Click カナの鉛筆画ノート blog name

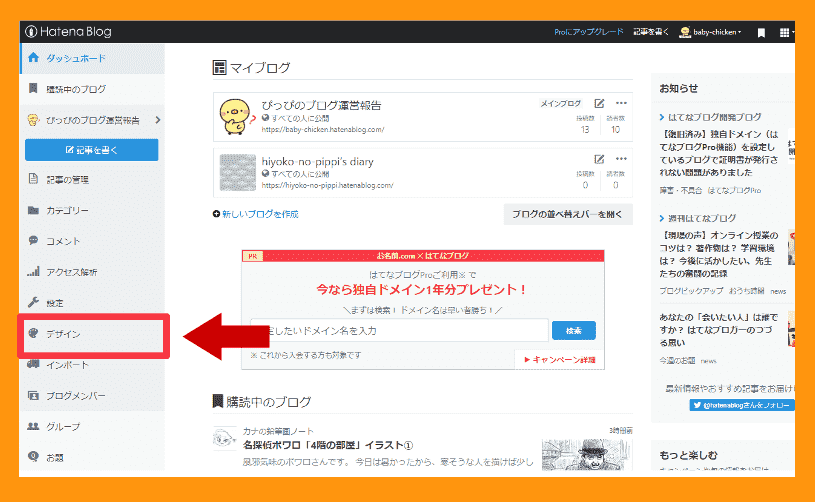pyautogui.click(x=278, y=431)
